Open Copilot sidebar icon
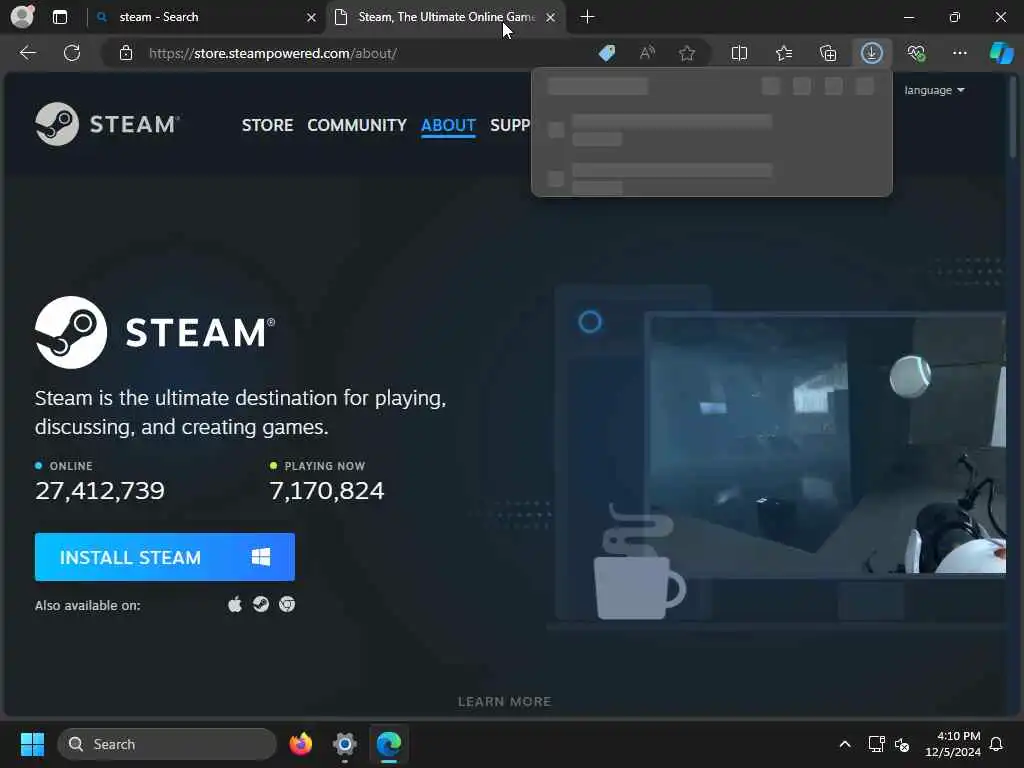 (1002, 53)
